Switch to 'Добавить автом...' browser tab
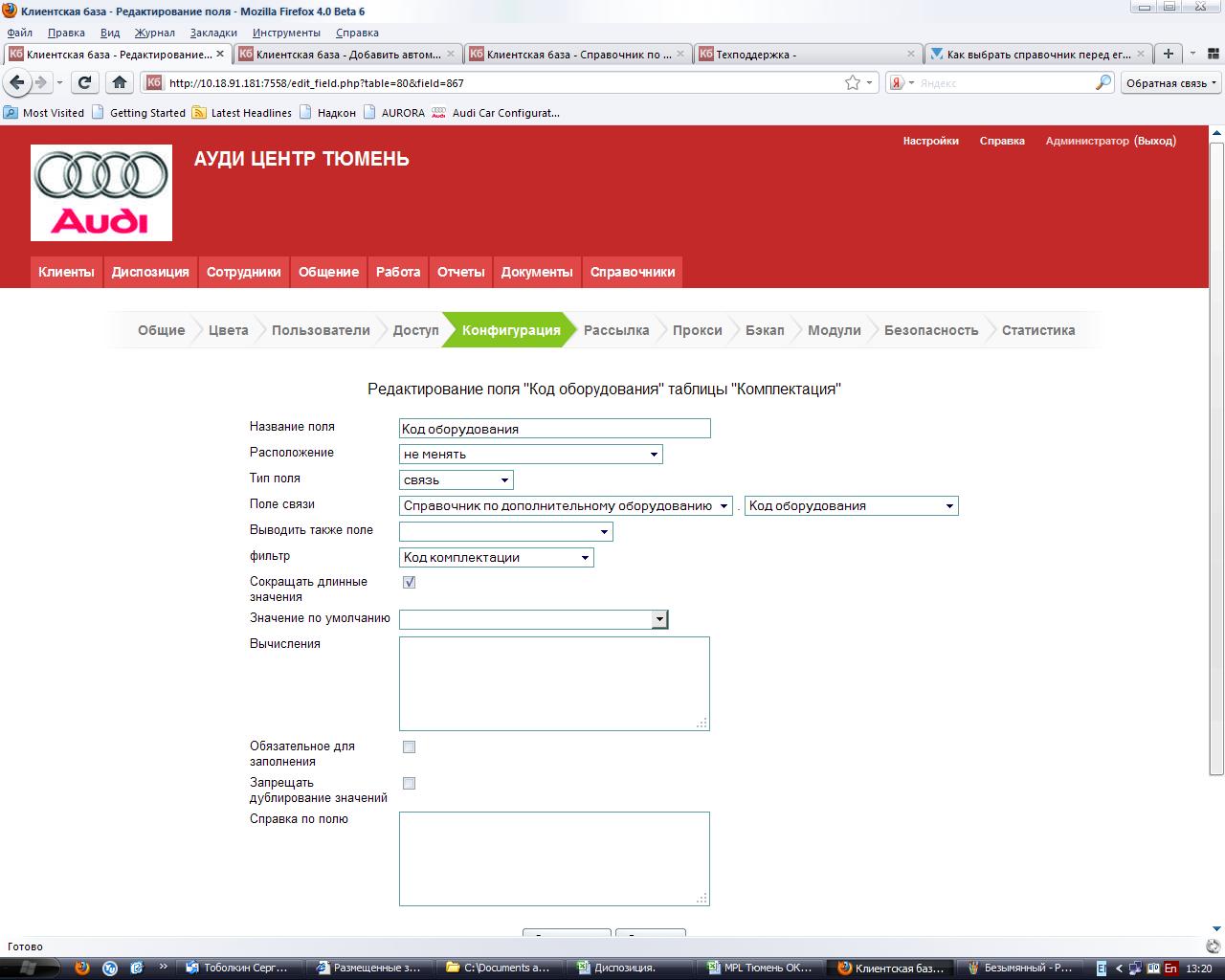 (x=347, y=55)
